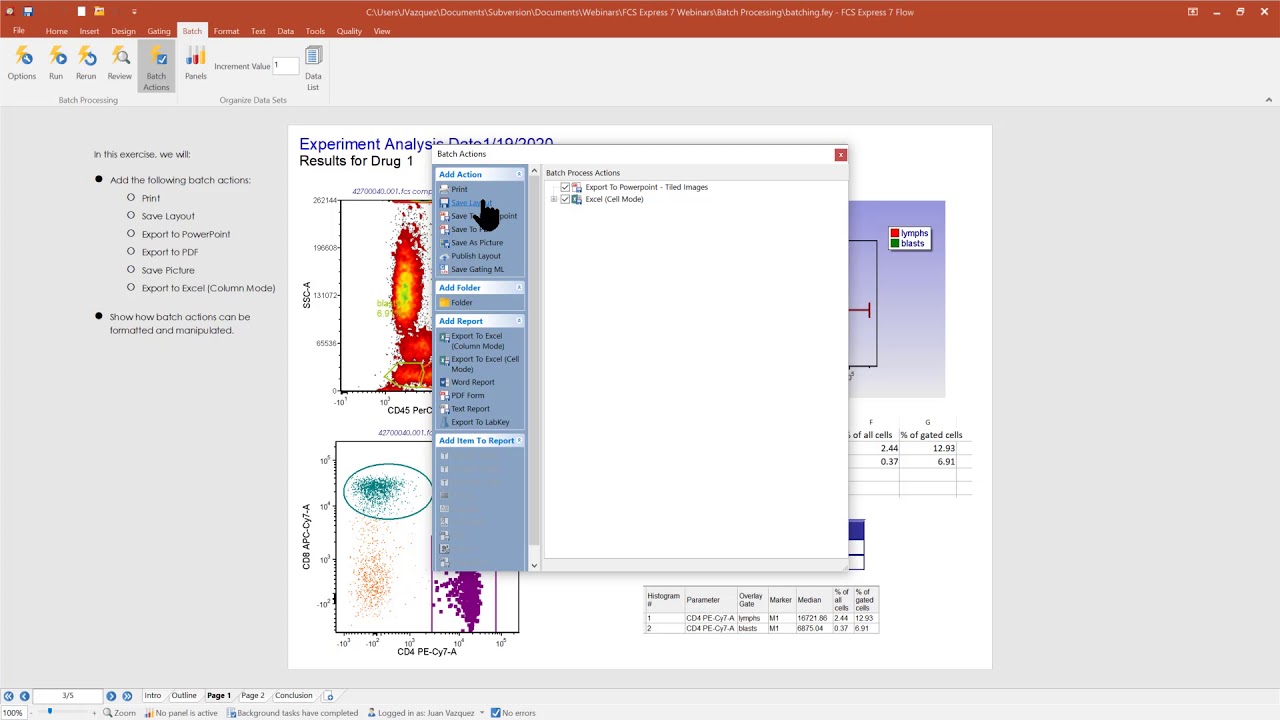Open the Page 2 layout tab
Image resolution: width=1280 pixels, height=720 pixels.
click(x=253, y=696)
